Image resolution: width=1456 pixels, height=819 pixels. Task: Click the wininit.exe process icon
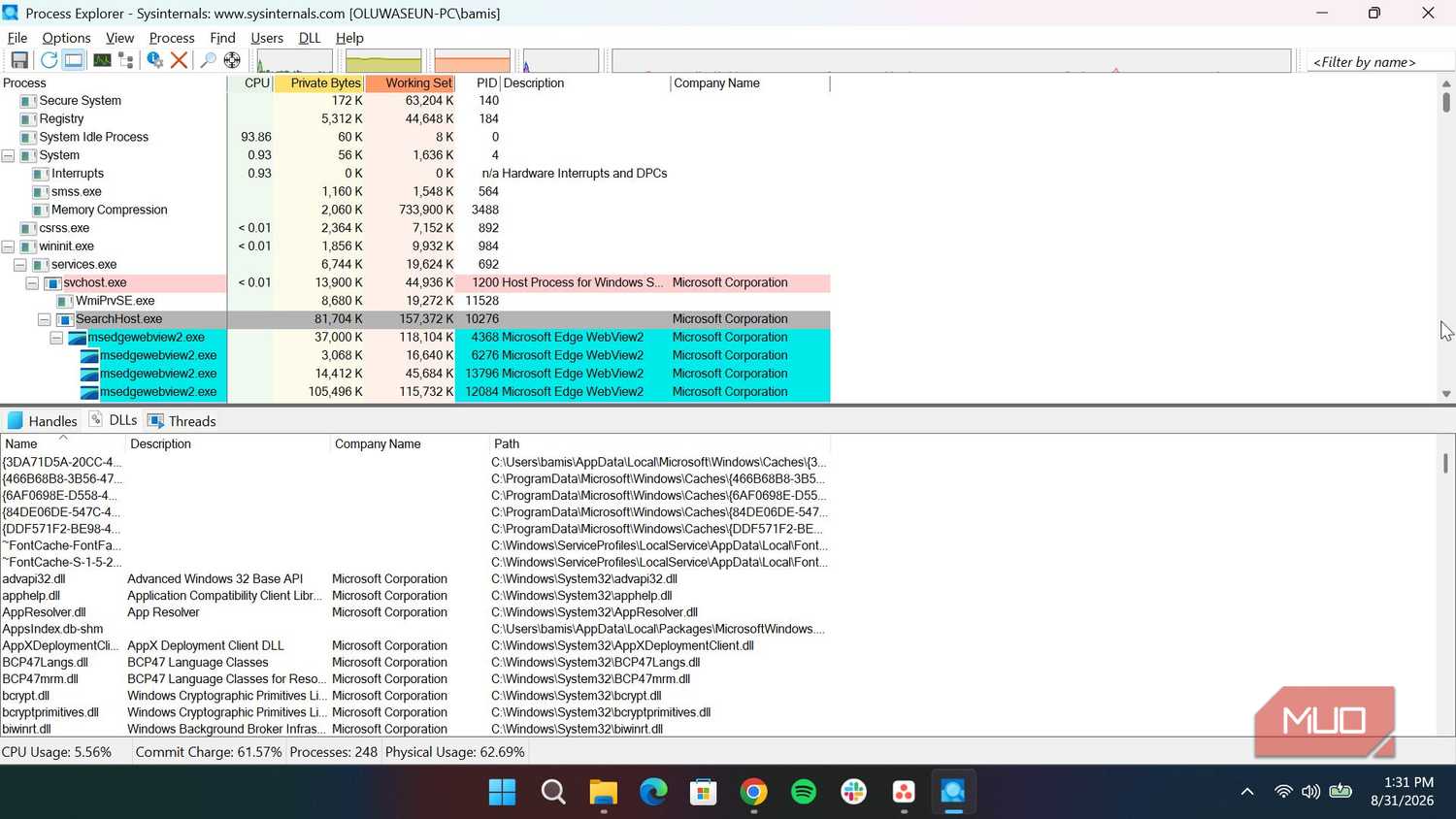pos(28,246)
